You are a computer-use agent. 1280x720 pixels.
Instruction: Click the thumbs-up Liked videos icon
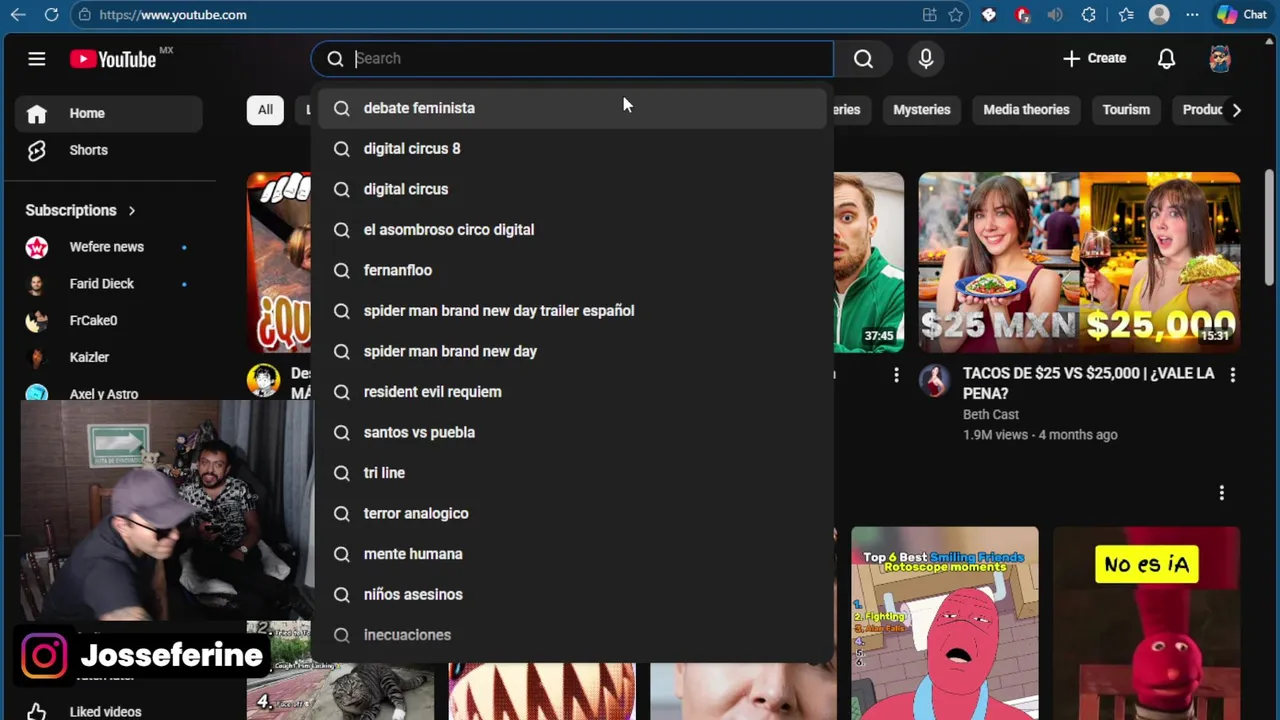37,711
